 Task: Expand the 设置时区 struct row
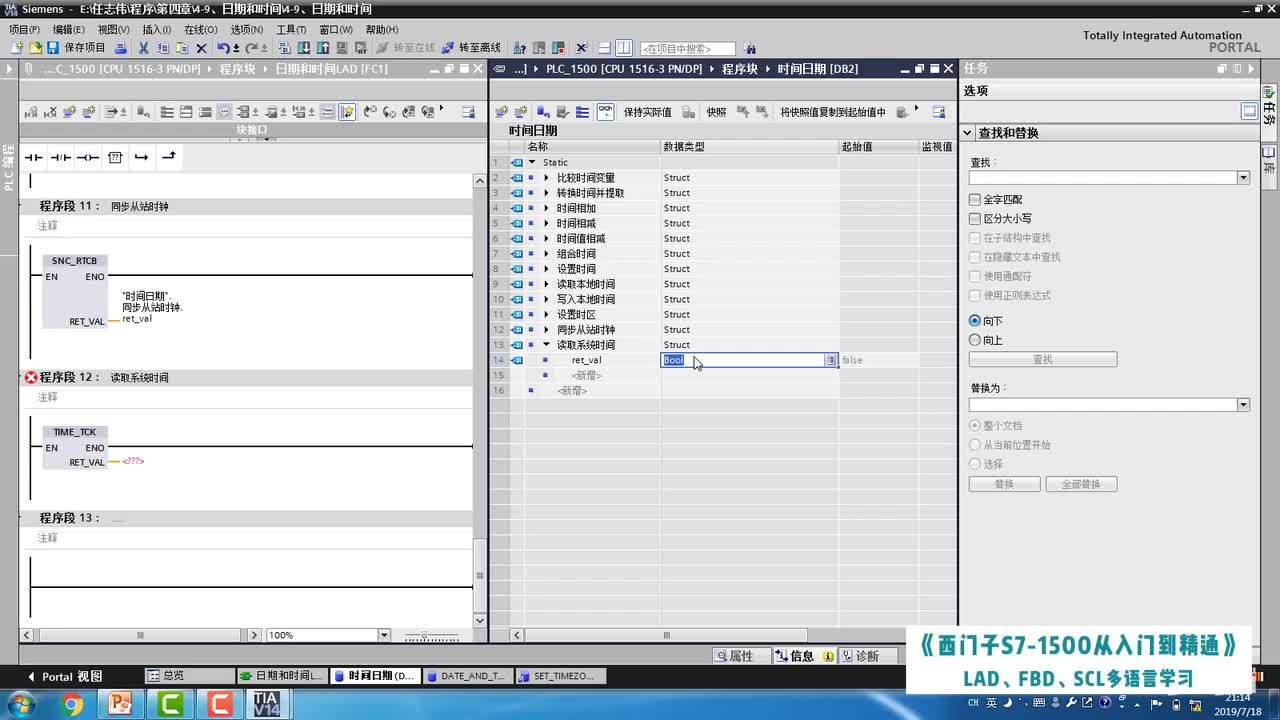tap(546, 314)
